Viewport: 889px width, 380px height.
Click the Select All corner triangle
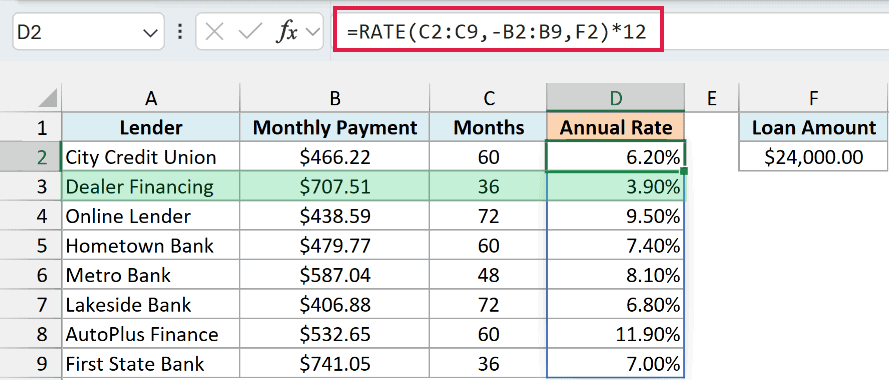[x=48, y=98]
